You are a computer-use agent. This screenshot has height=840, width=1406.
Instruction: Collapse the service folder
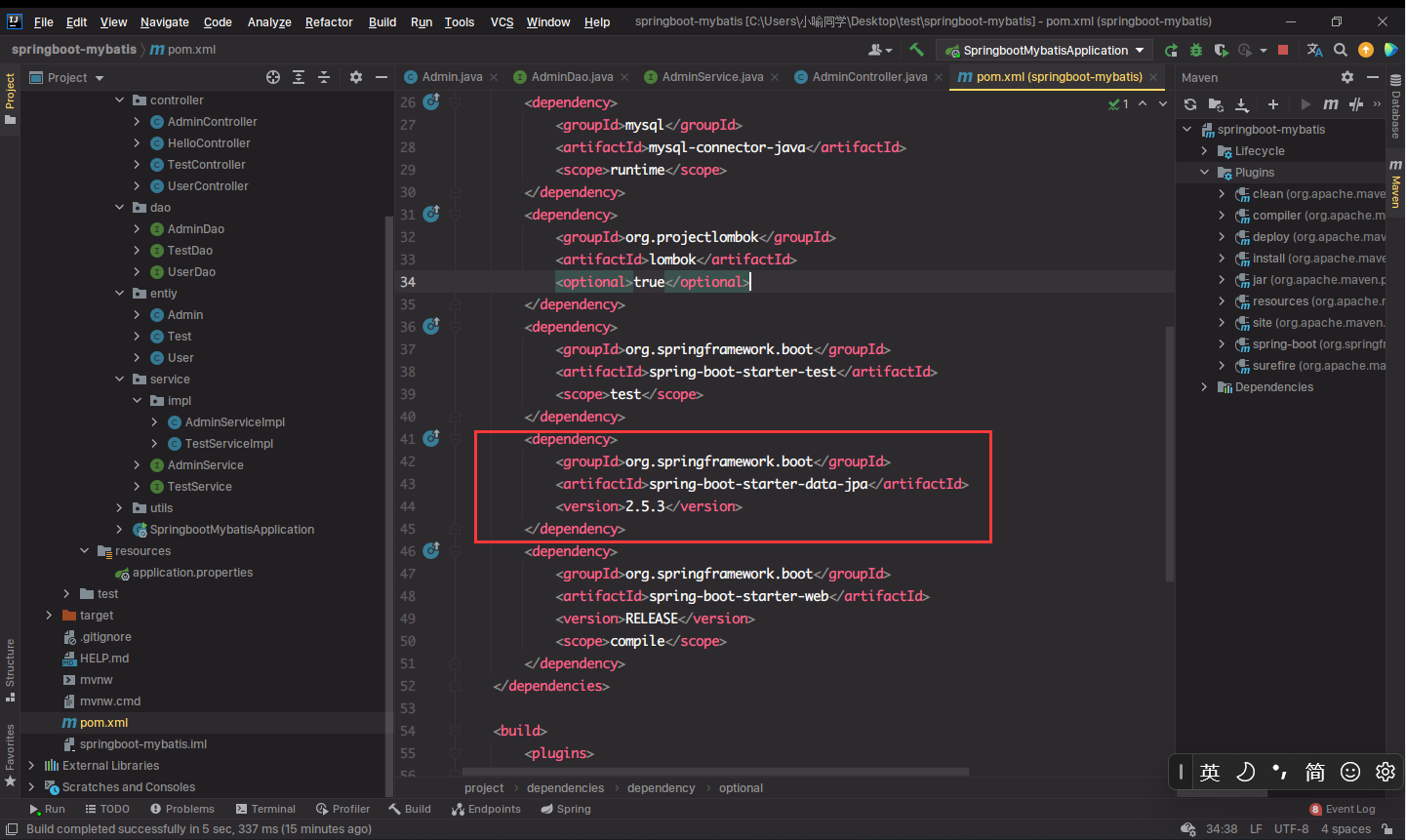119,379
